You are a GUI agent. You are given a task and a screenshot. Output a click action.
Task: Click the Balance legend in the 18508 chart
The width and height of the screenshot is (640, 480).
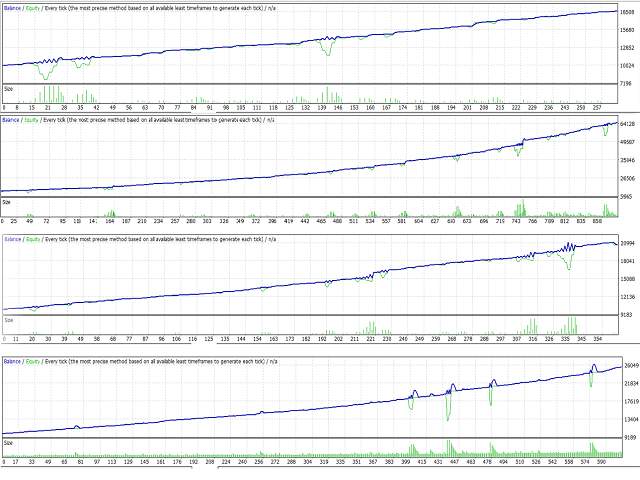coord(12,8)
